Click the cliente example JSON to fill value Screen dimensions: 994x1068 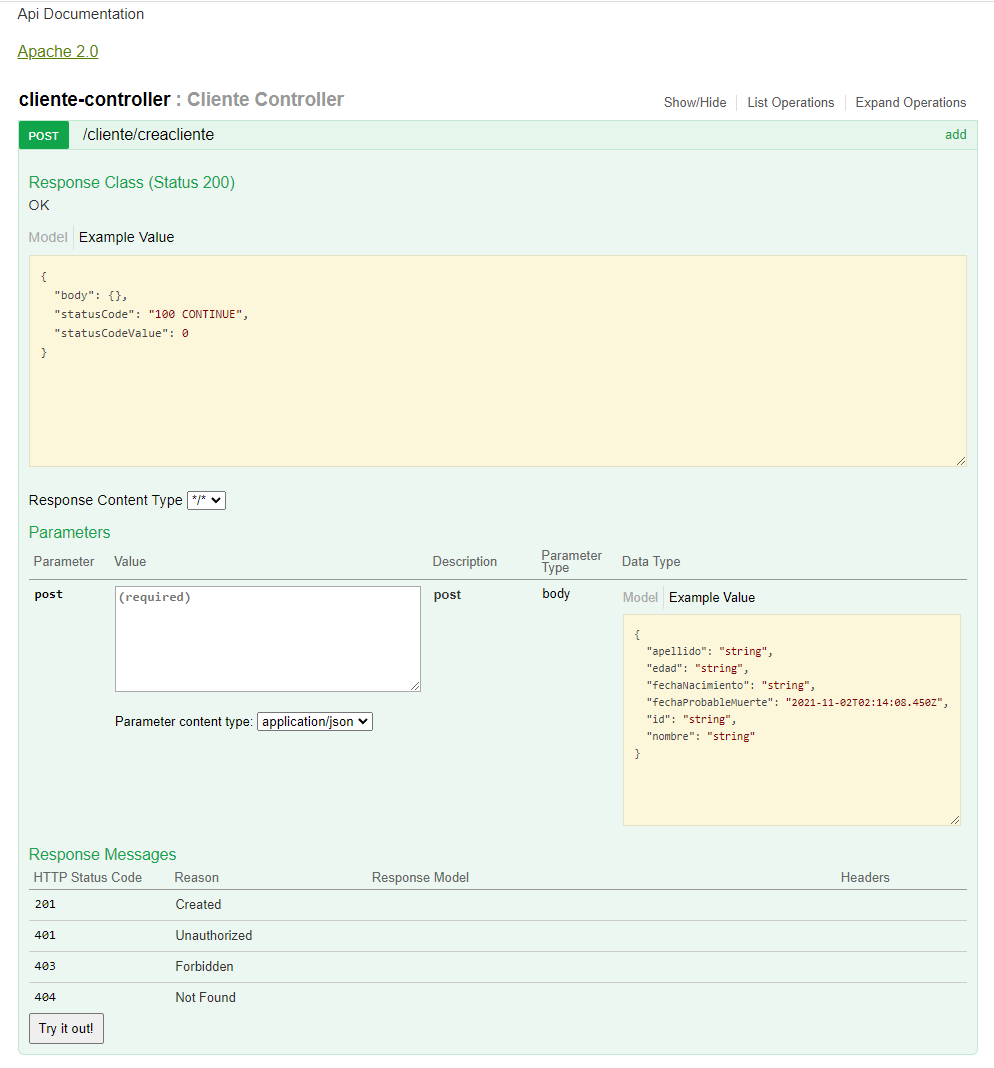pyautogui.click(x=792, y=720)
